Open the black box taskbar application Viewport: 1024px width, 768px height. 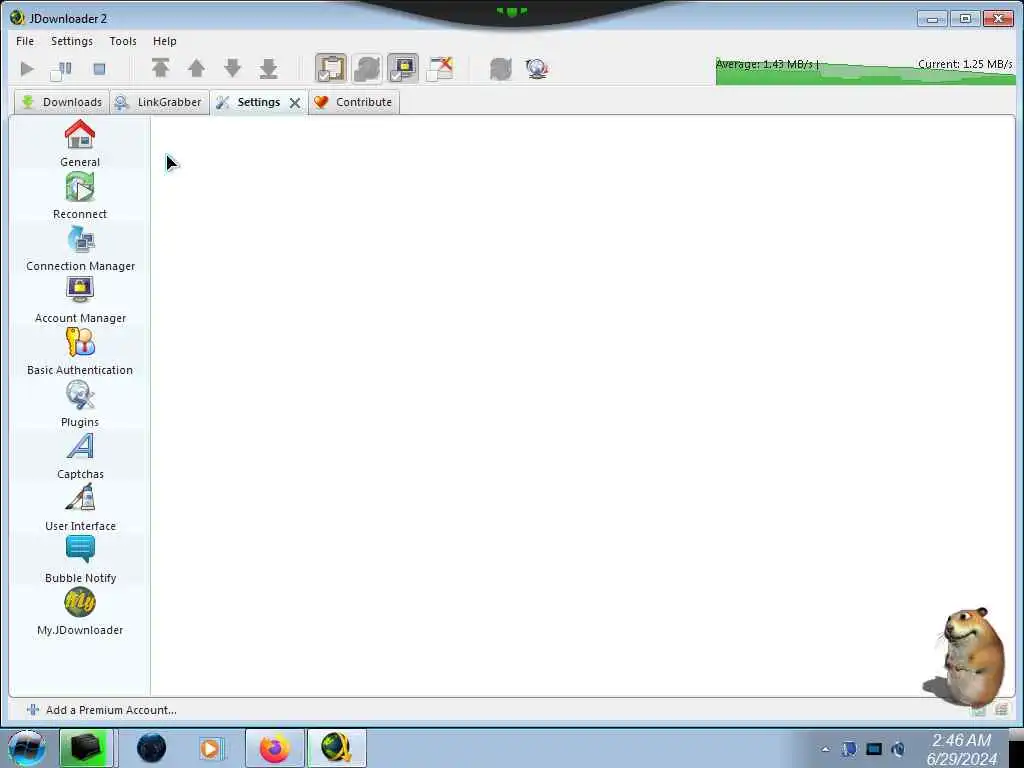point(86,748)
